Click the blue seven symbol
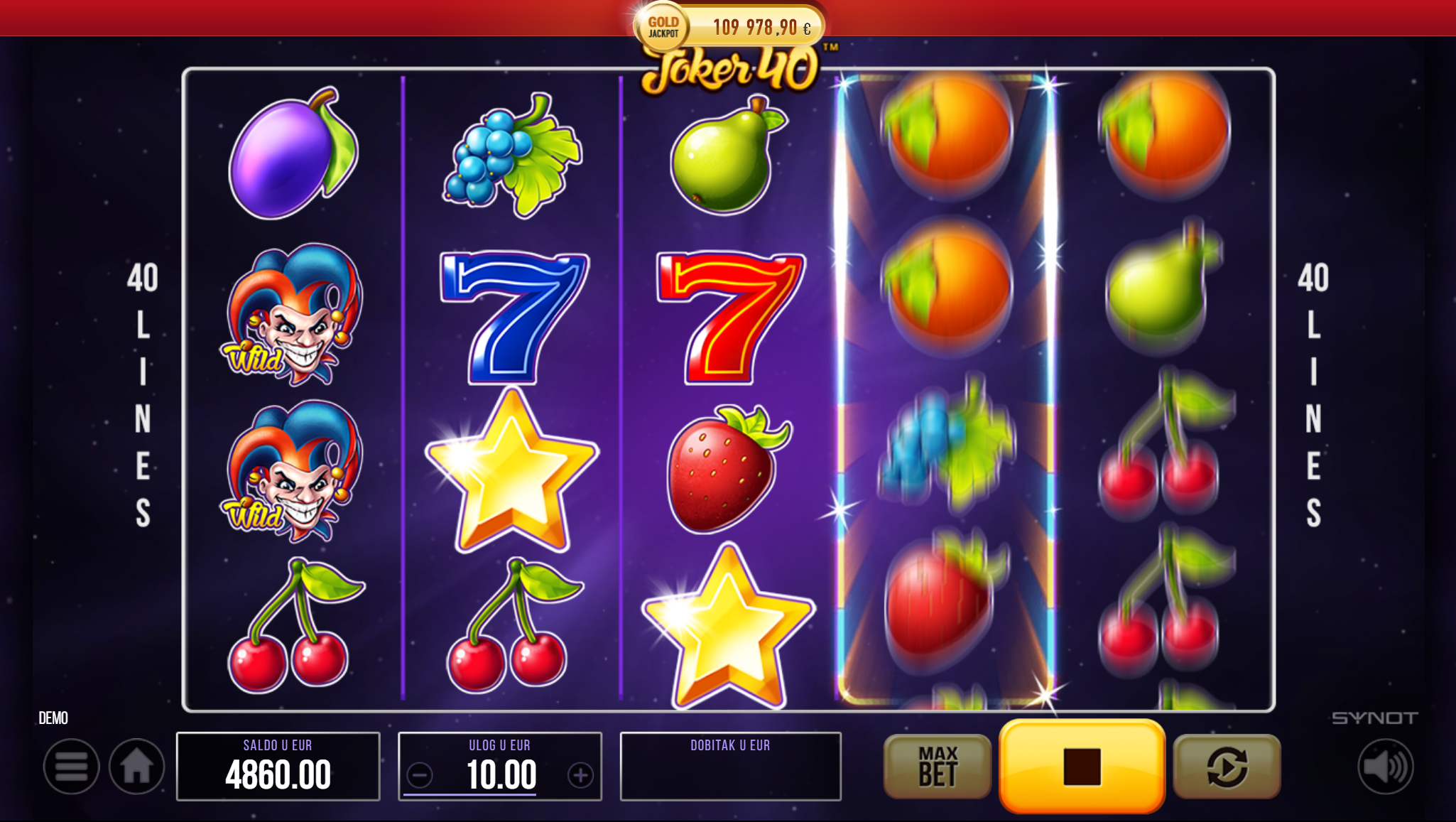Viewport: 1456px width, 822px height. (x=514, y=317)
